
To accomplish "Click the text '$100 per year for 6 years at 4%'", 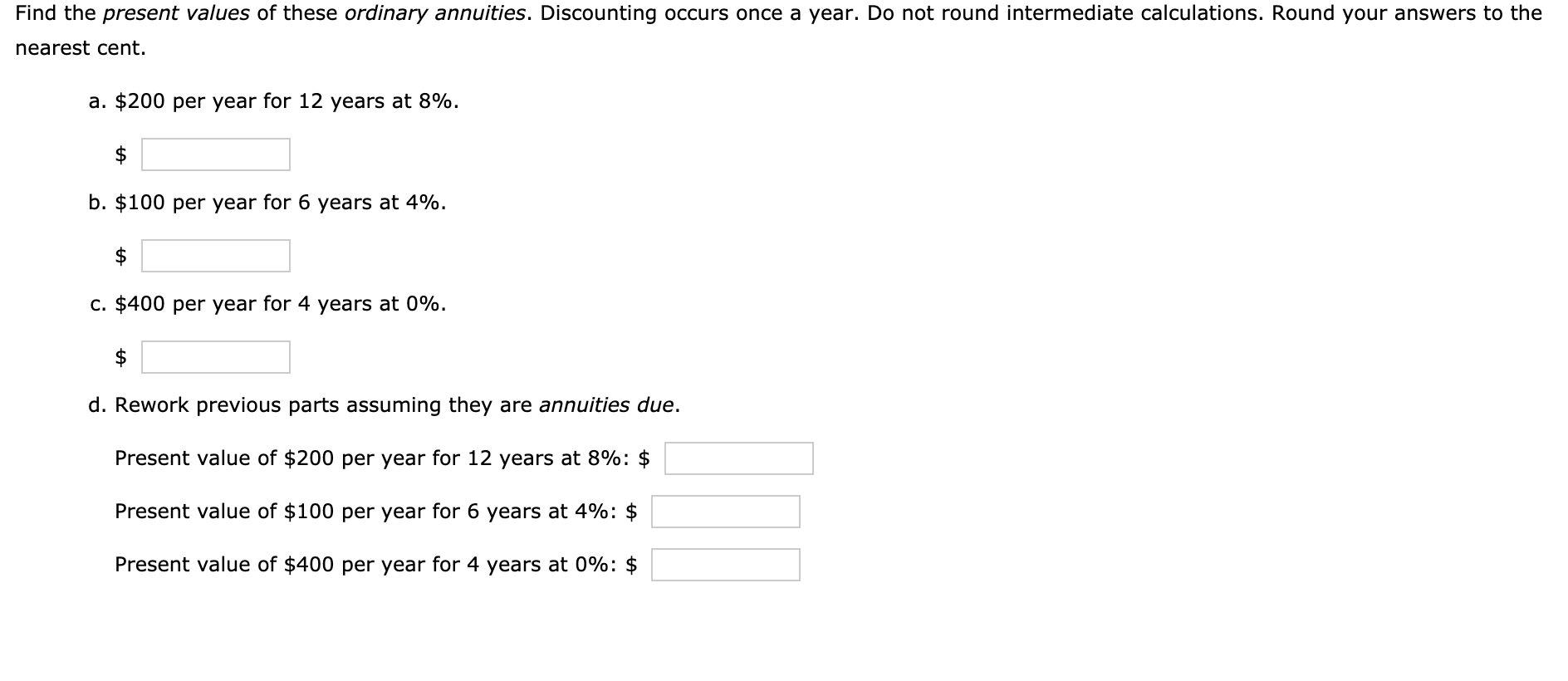I will 277,203.
